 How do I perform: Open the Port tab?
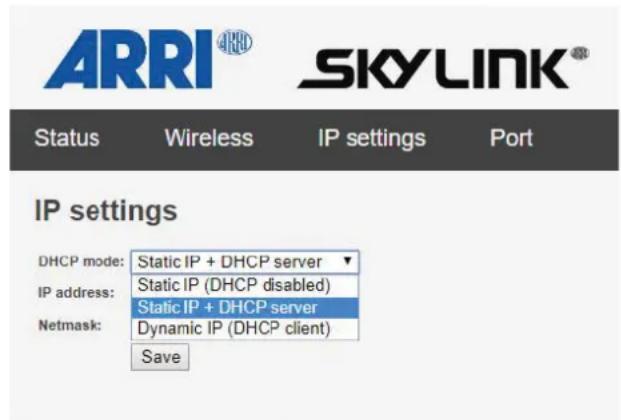tap(511, 138)
